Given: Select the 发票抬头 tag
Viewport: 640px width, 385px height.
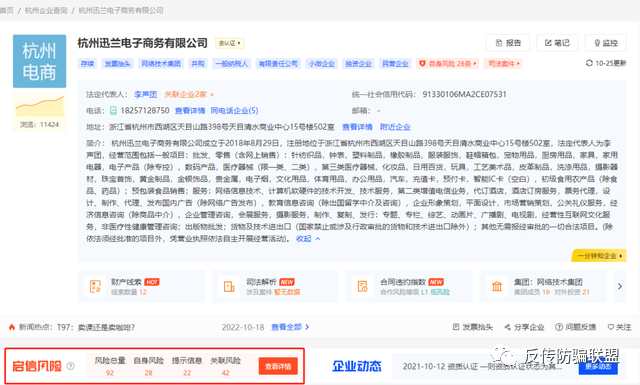Looking at the screenshot, I should click(117, 64).
